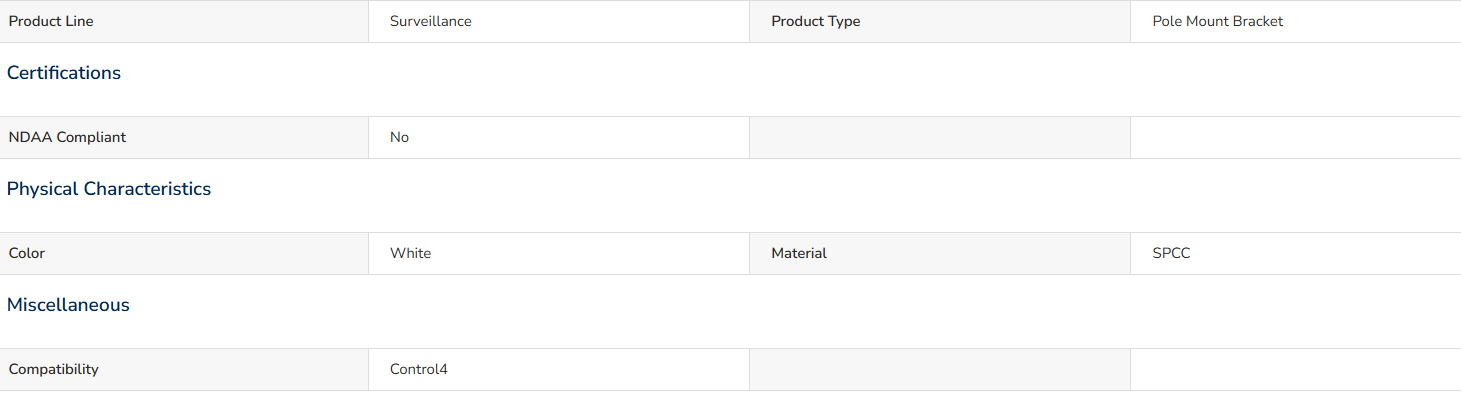Select the Surveillance value cell
Screen dimensions: 1461x394
pyautogui.click(x=559, y=21)
